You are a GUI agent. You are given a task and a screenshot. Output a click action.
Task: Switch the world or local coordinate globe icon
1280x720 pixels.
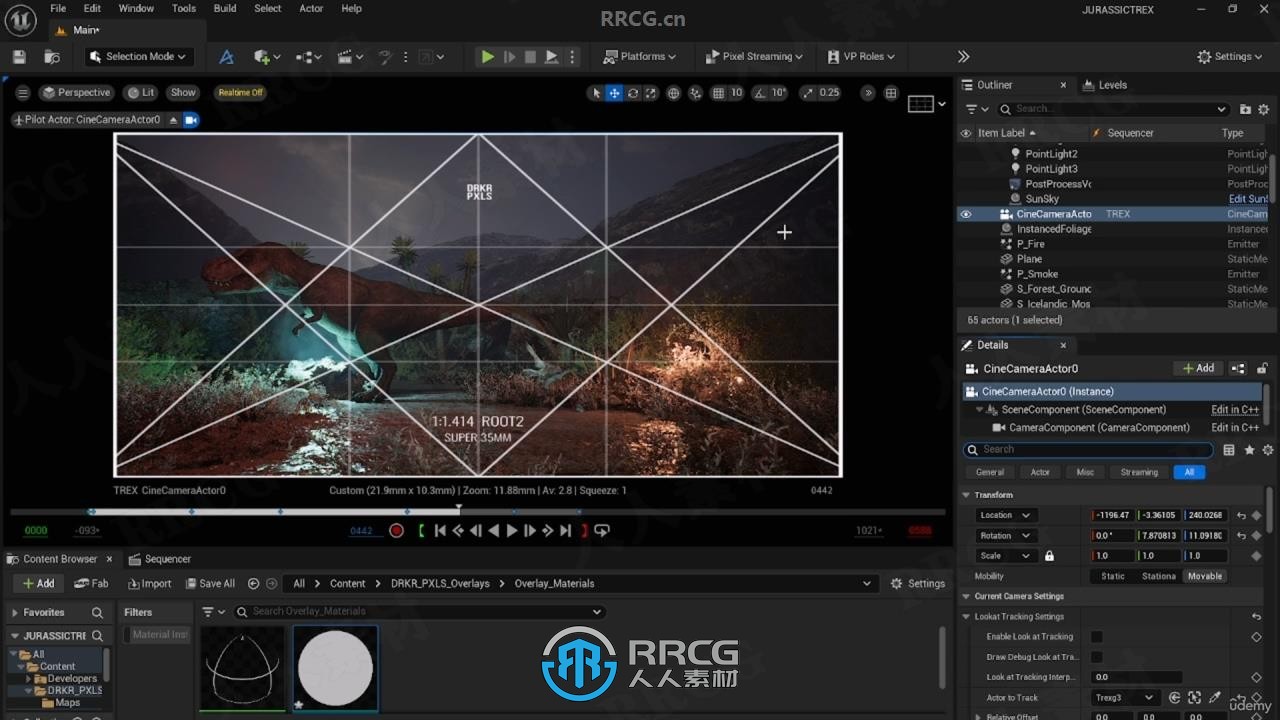click(x=674, y=93)
